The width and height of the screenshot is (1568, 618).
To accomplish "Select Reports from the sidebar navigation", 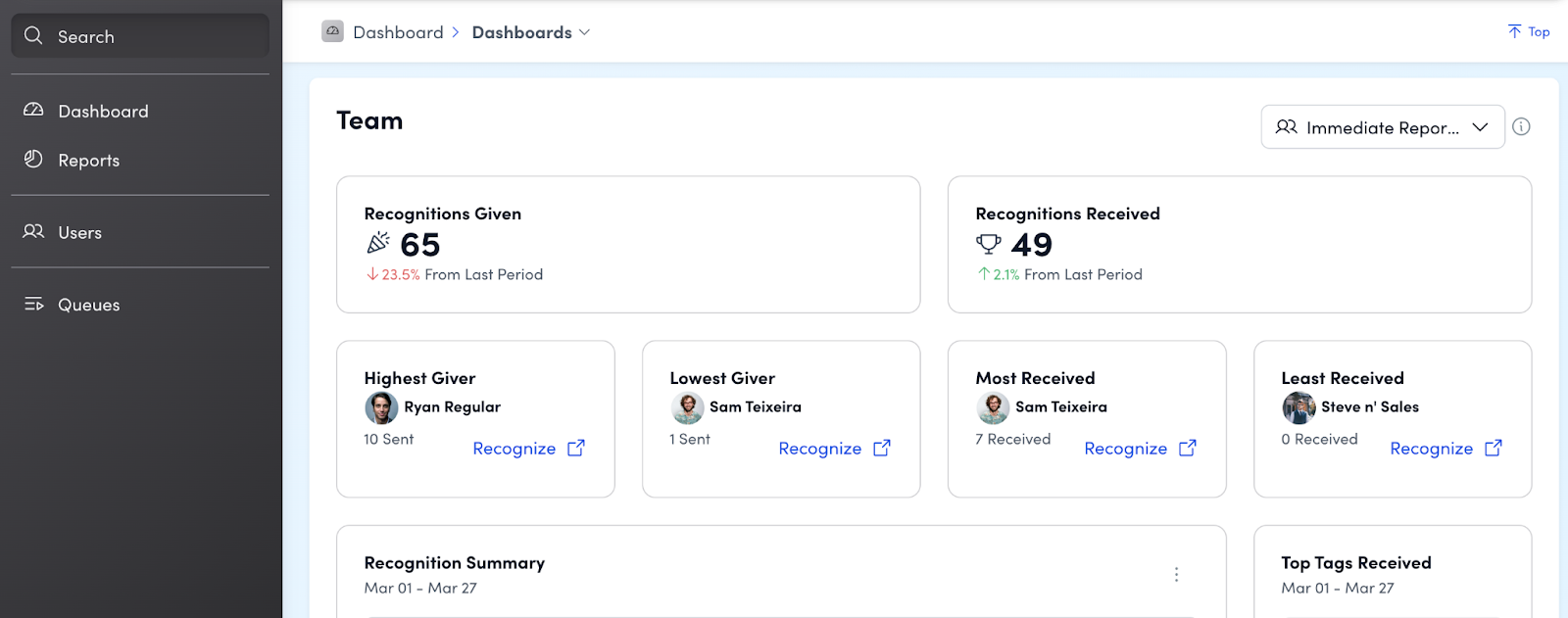I will click(x=88, y=161).
